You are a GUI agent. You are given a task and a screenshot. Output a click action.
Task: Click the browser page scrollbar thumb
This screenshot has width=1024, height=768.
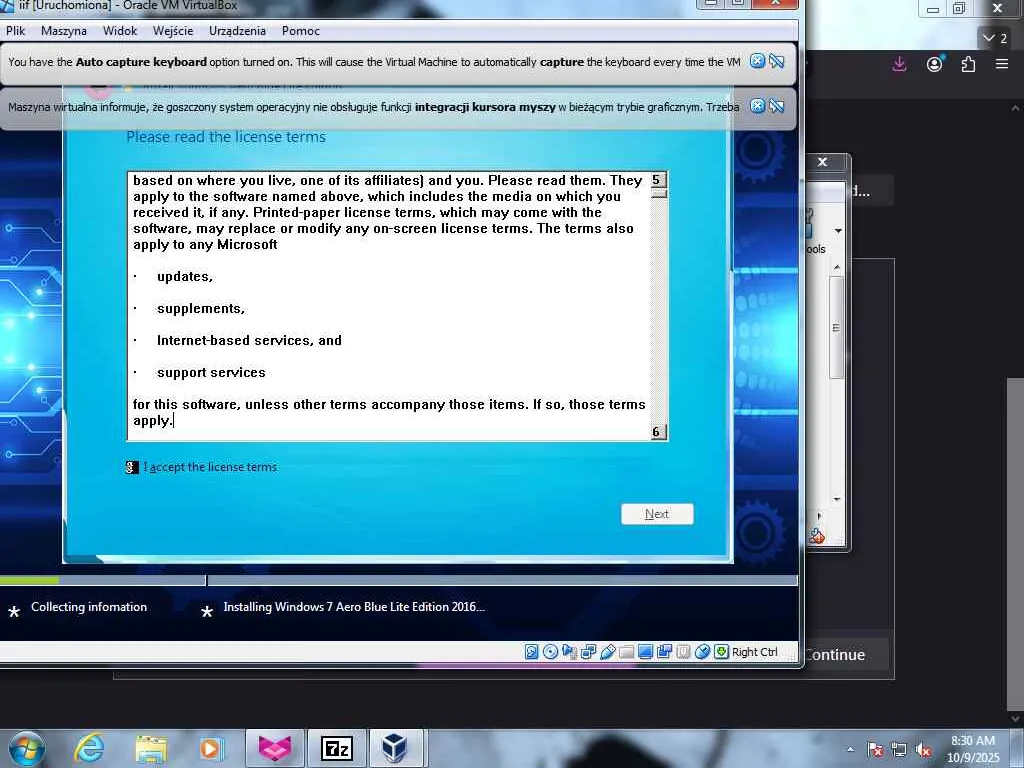point(1016,543)
